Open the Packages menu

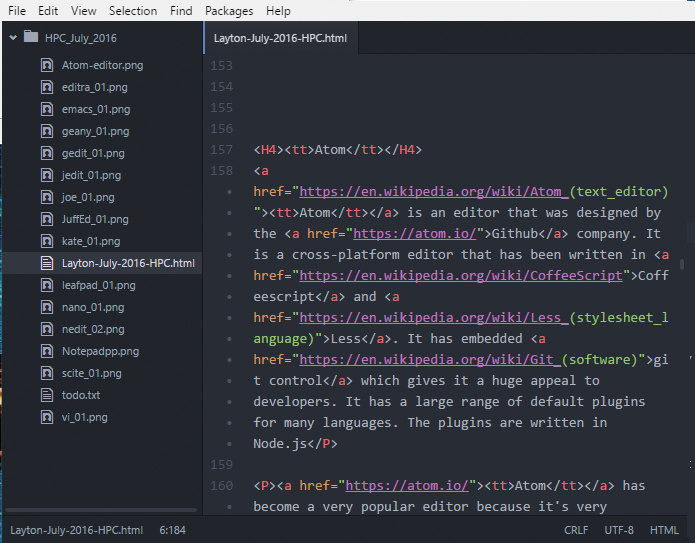click(x=229, y=11)
